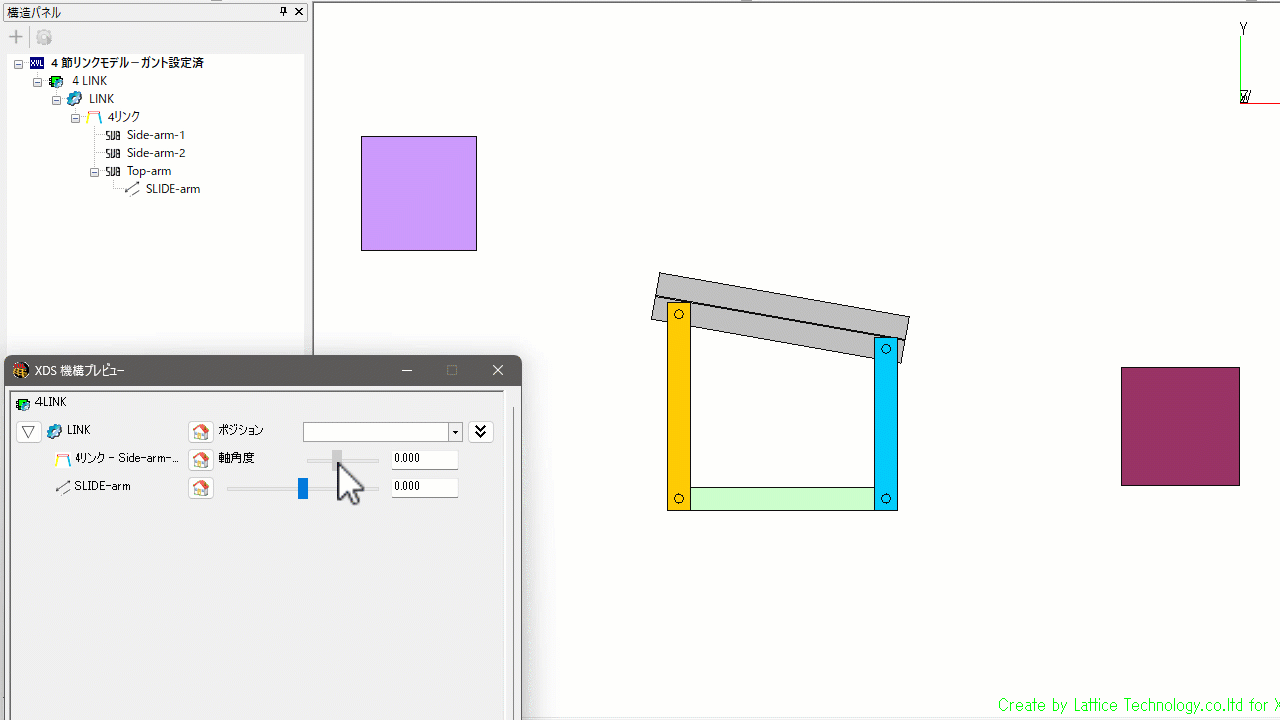
Task: Click the 軸角度 value input field
Action: click(x=424, y=459)
